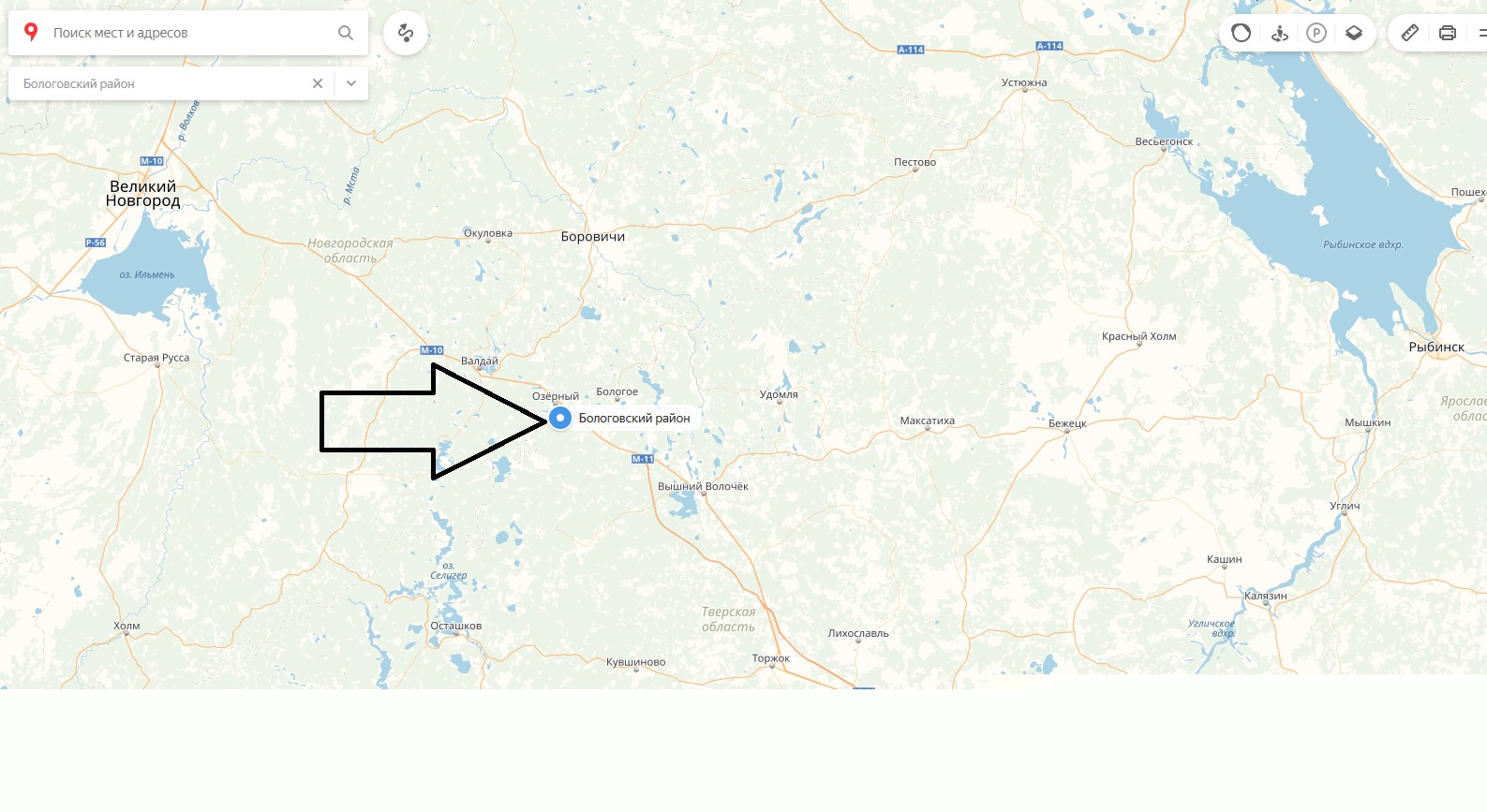The height and width of the screenshot is (812, 1487).
Task: Enable street panoramas view
Action: pyautogui.click(x=1279, y=33)
